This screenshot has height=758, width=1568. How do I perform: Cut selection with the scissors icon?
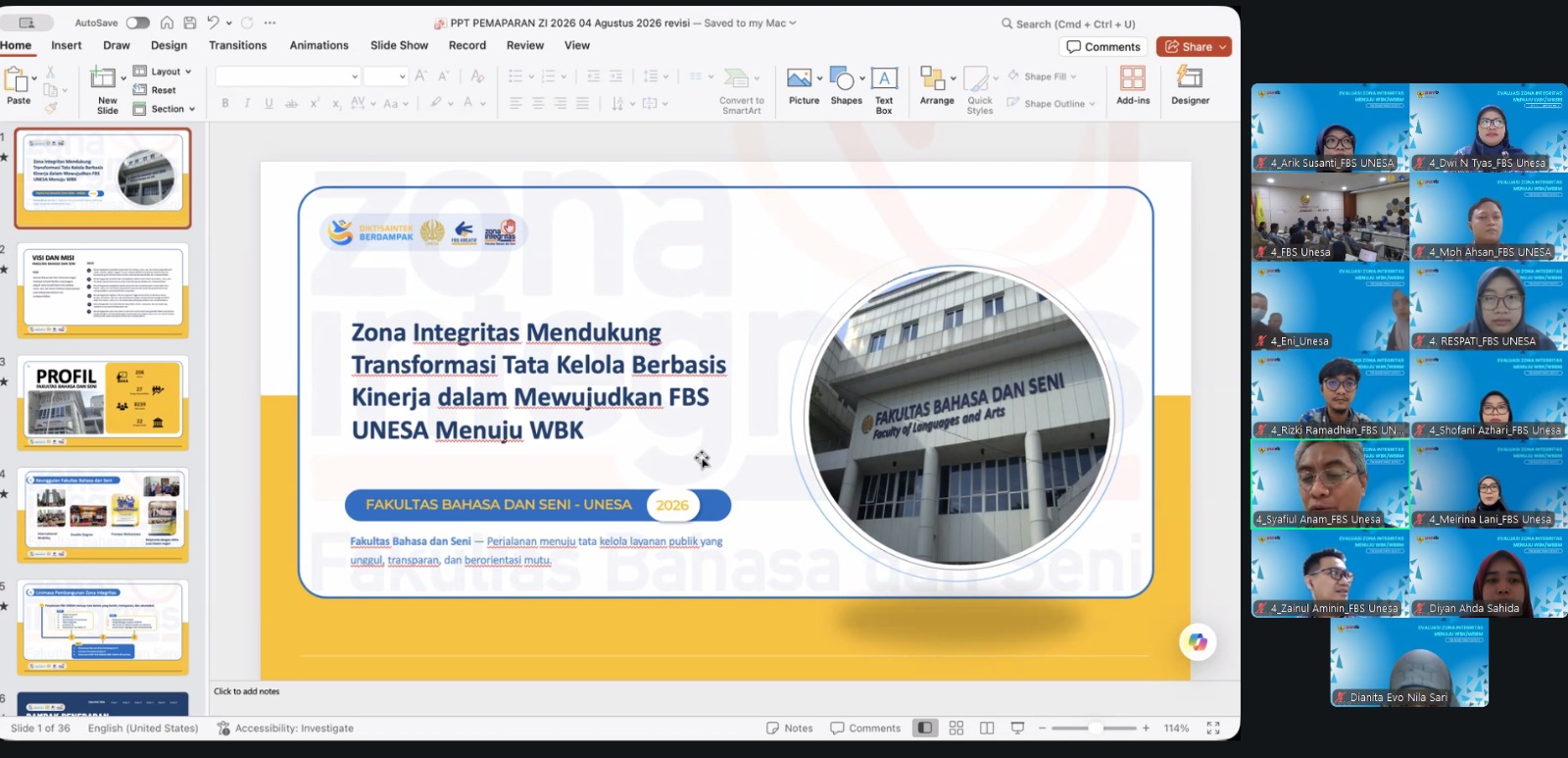(x=50, y=72)
